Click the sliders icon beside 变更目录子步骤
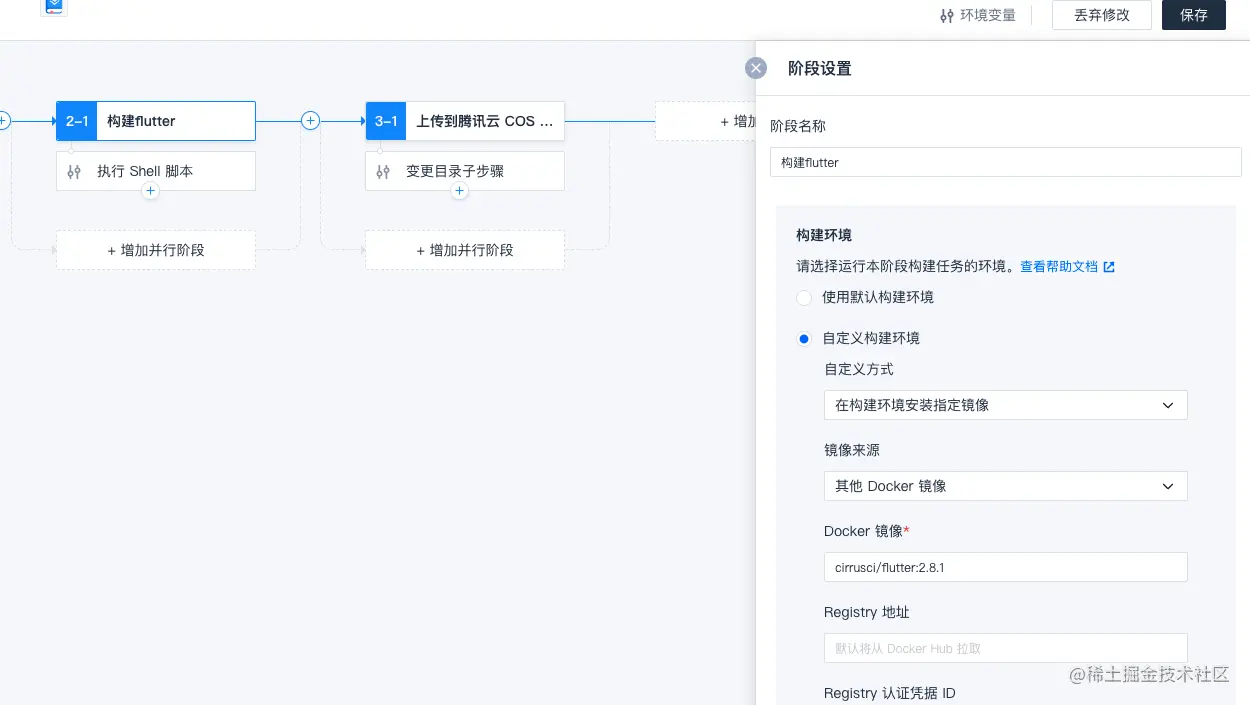Screen dimensions: 1250x705 tap(383, 172)
